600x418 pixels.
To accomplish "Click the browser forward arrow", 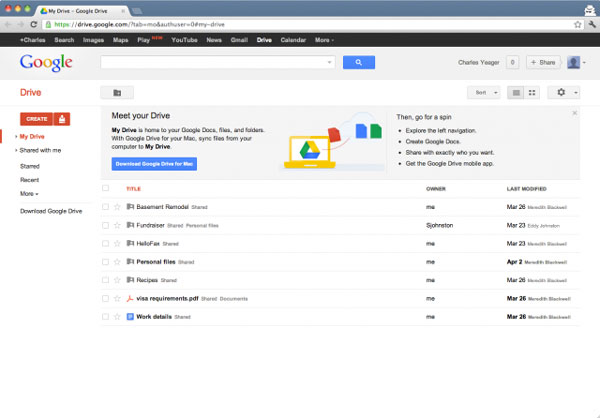I will click(20, 24).
